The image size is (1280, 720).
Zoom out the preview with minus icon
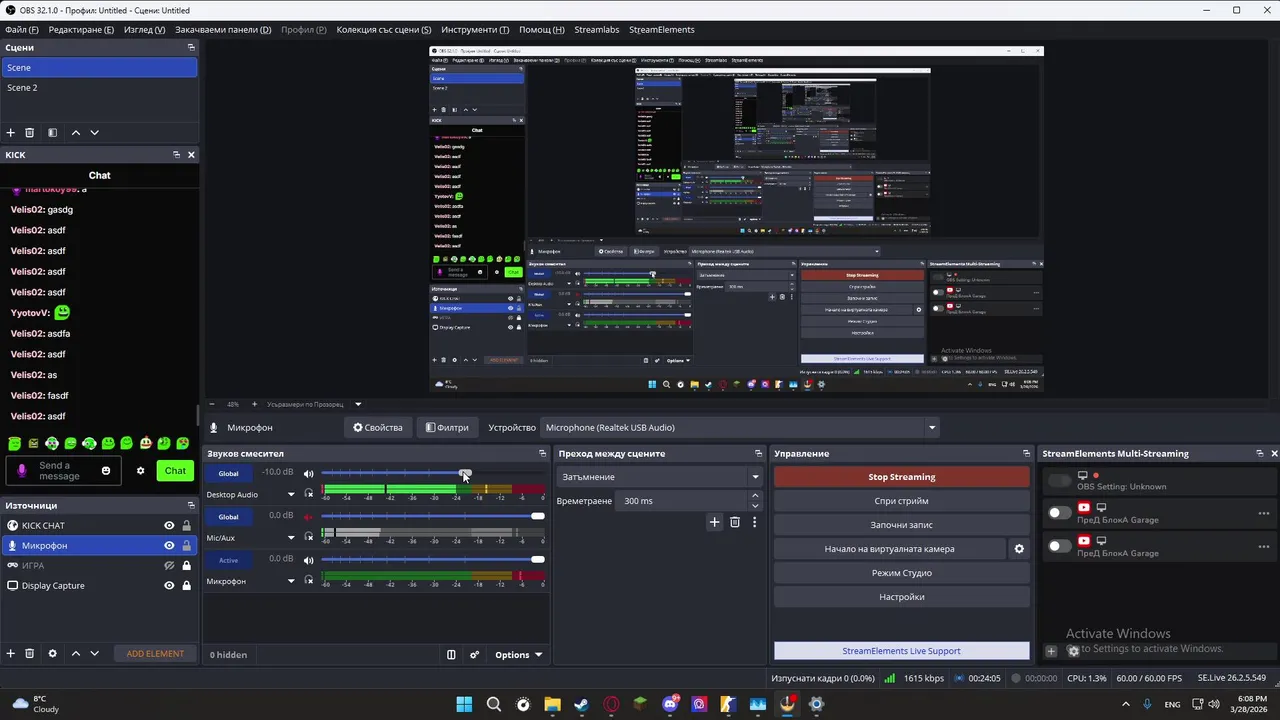[x=212, y=404]
